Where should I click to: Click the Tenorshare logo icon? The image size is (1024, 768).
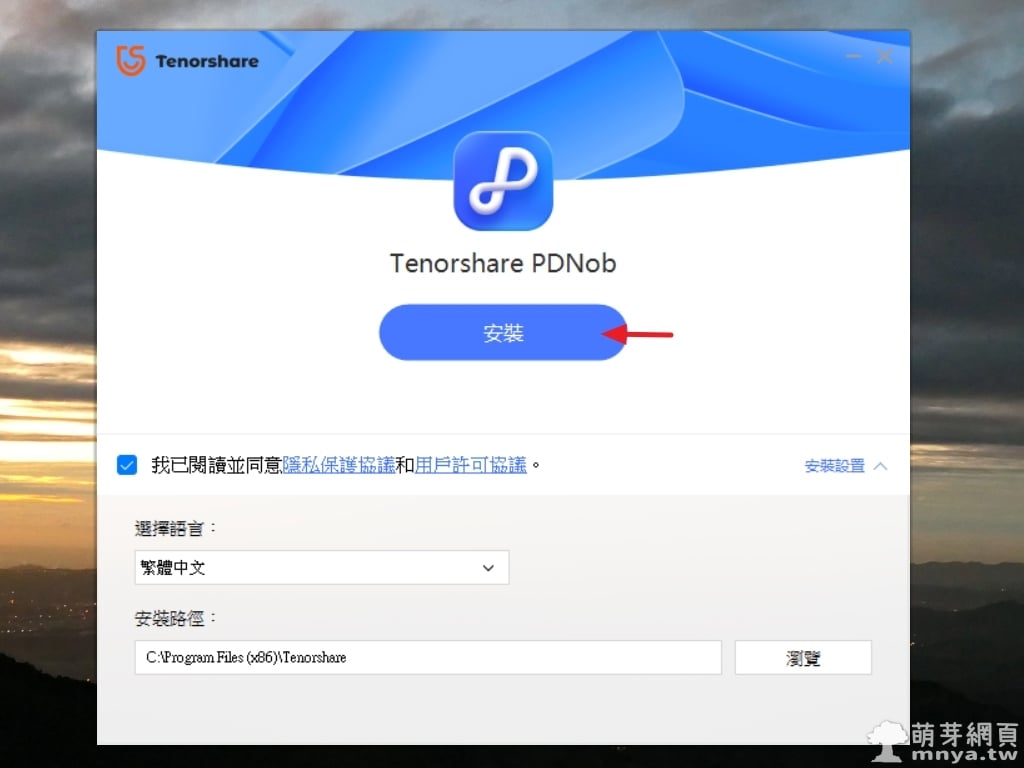[x=131, y=60]
